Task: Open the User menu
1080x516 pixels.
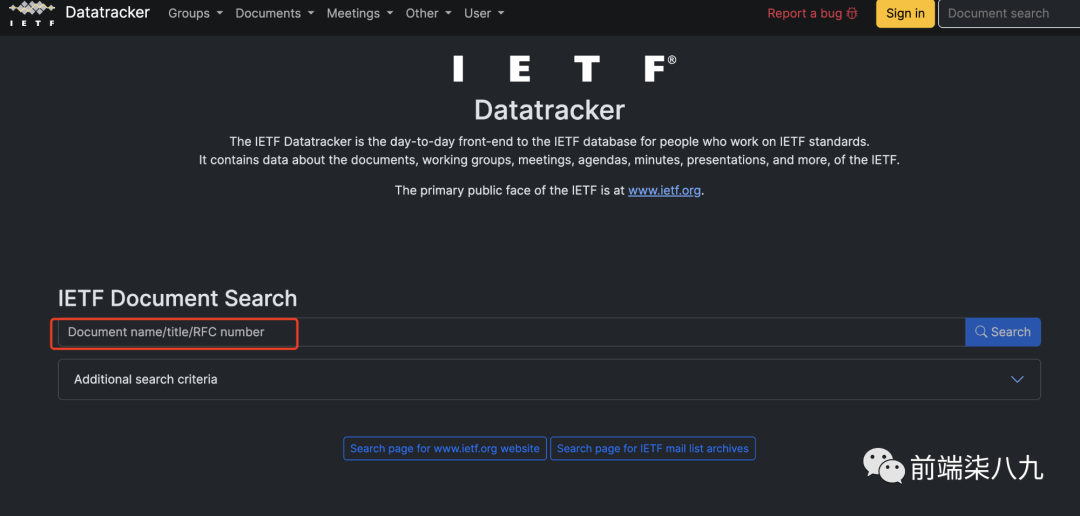Action: pos(484,13)
